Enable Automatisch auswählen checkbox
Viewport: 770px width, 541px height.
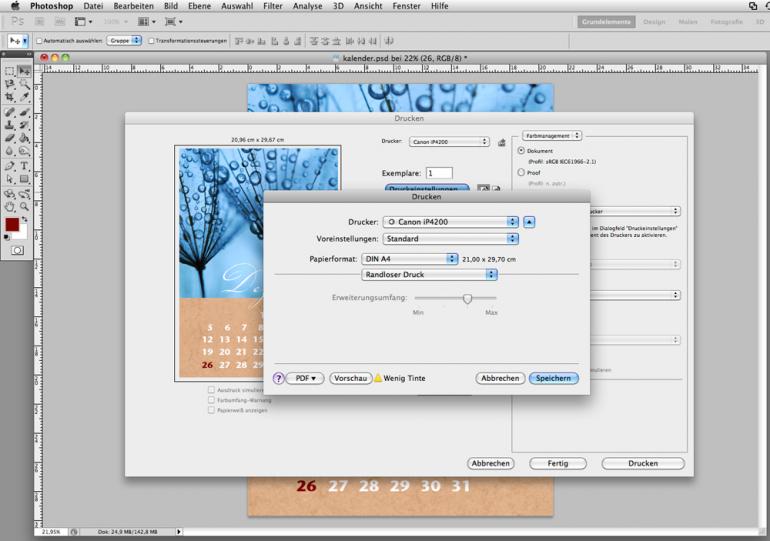[x=39, y=41]
